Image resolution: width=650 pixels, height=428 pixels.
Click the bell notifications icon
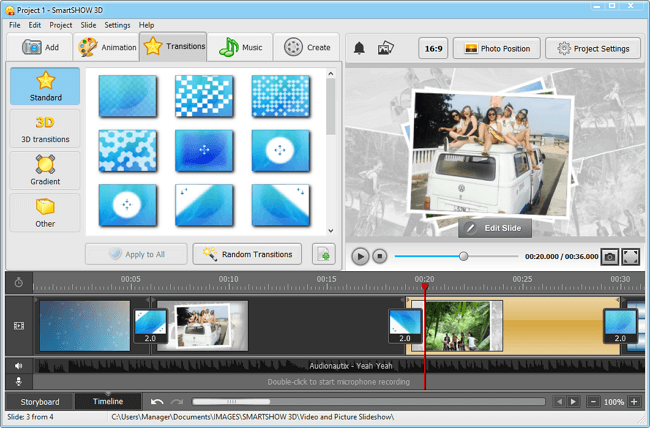[x=359, y=48]
